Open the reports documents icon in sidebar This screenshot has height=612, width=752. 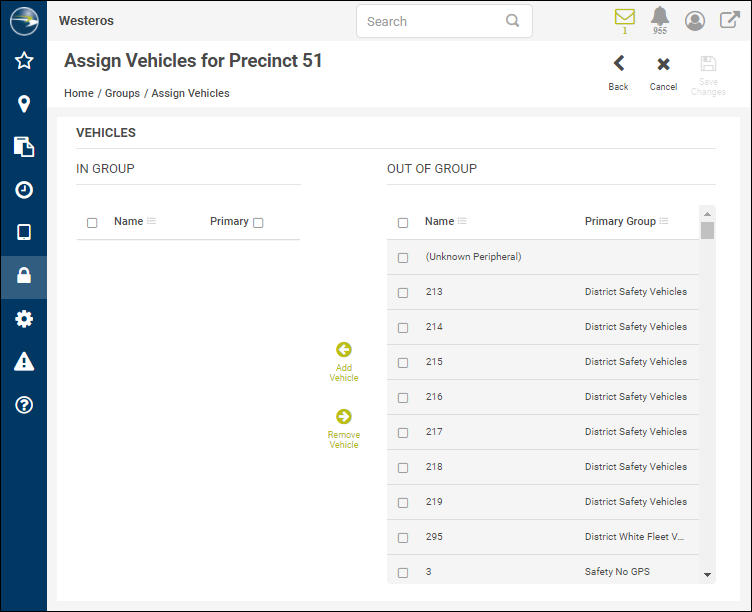[24, 147]
